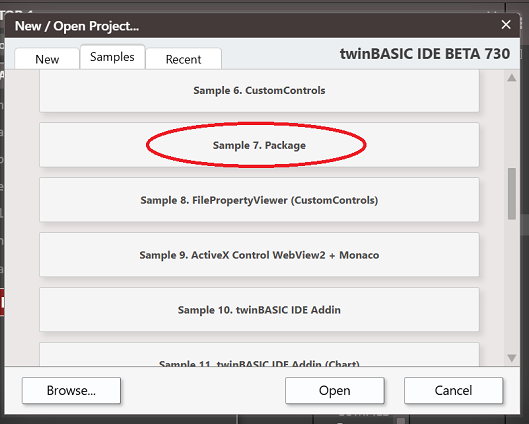Click scrollbar track below the thumb
The image size is (529, 424).
point(512,286)
